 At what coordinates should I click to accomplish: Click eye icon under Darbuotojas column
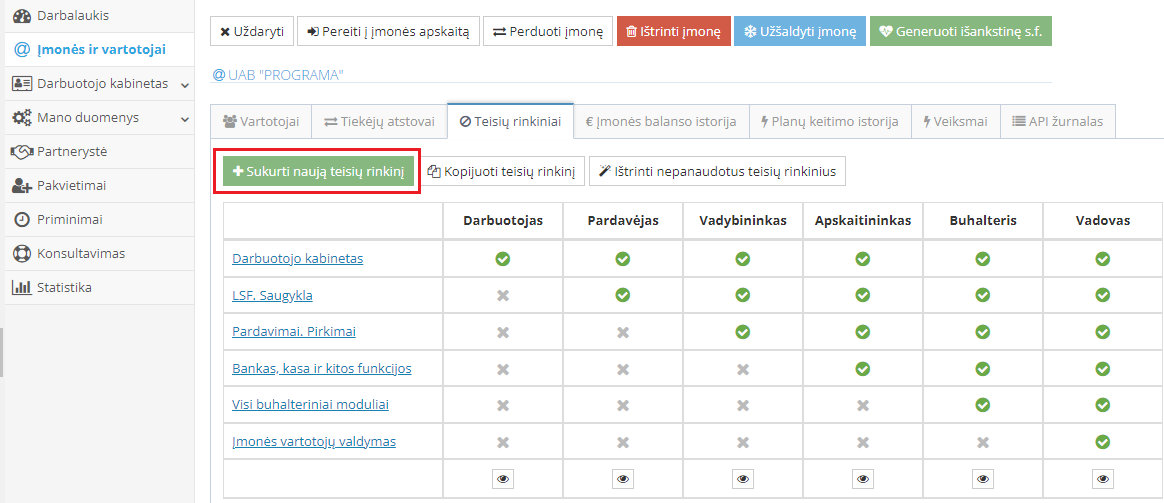tap(503, 479)
